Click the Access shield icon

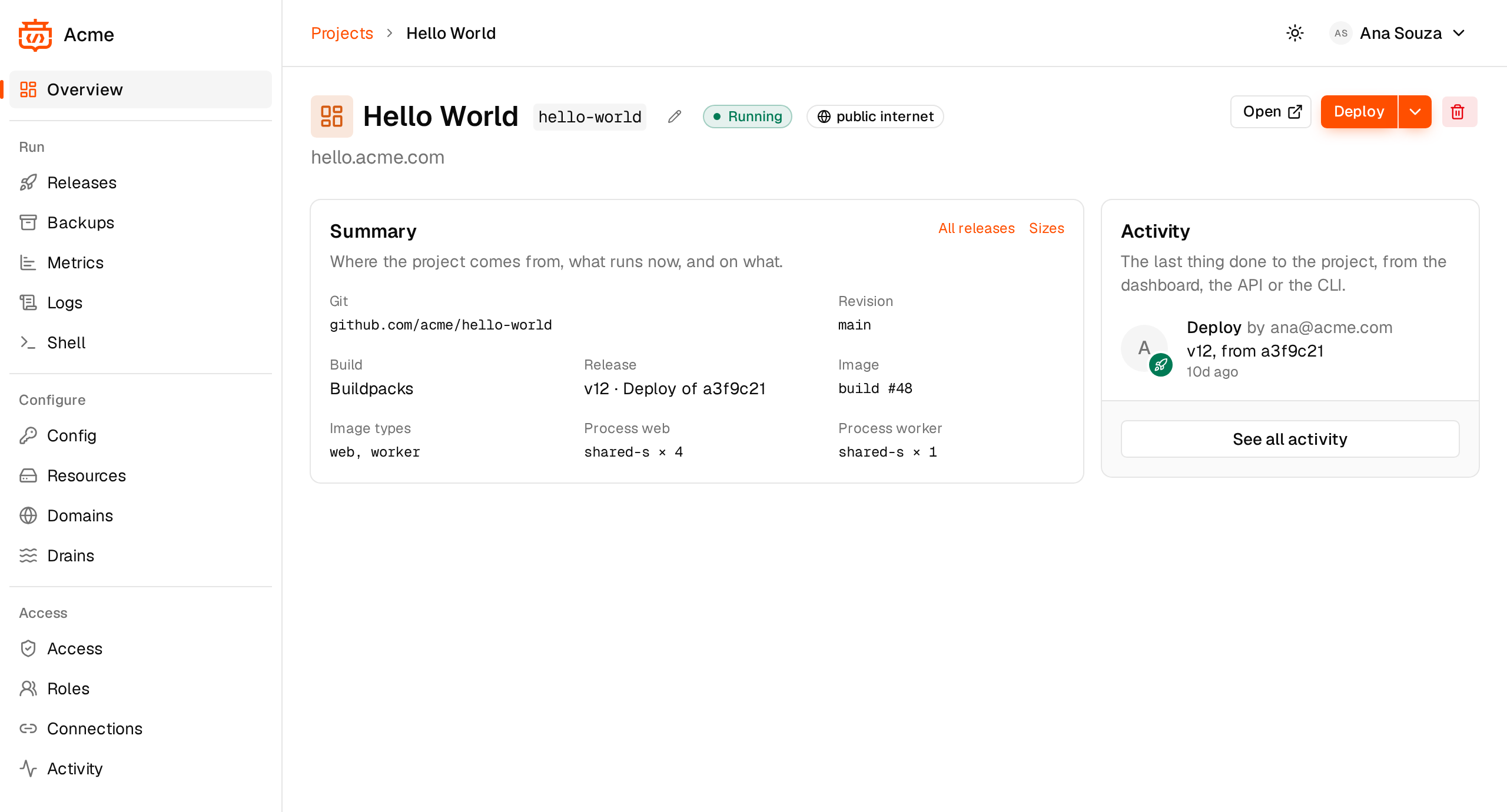(x=28, y=648)
